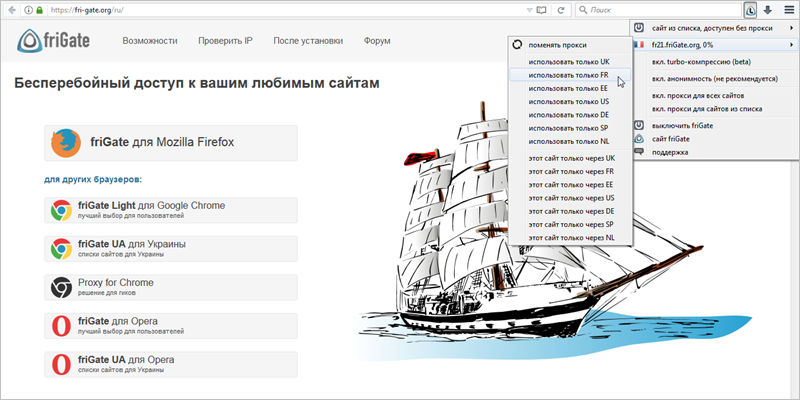The image size is (800, 400).
Task: Click the Opera icon of friGate UA для Opera
Action: coord(61,365)
